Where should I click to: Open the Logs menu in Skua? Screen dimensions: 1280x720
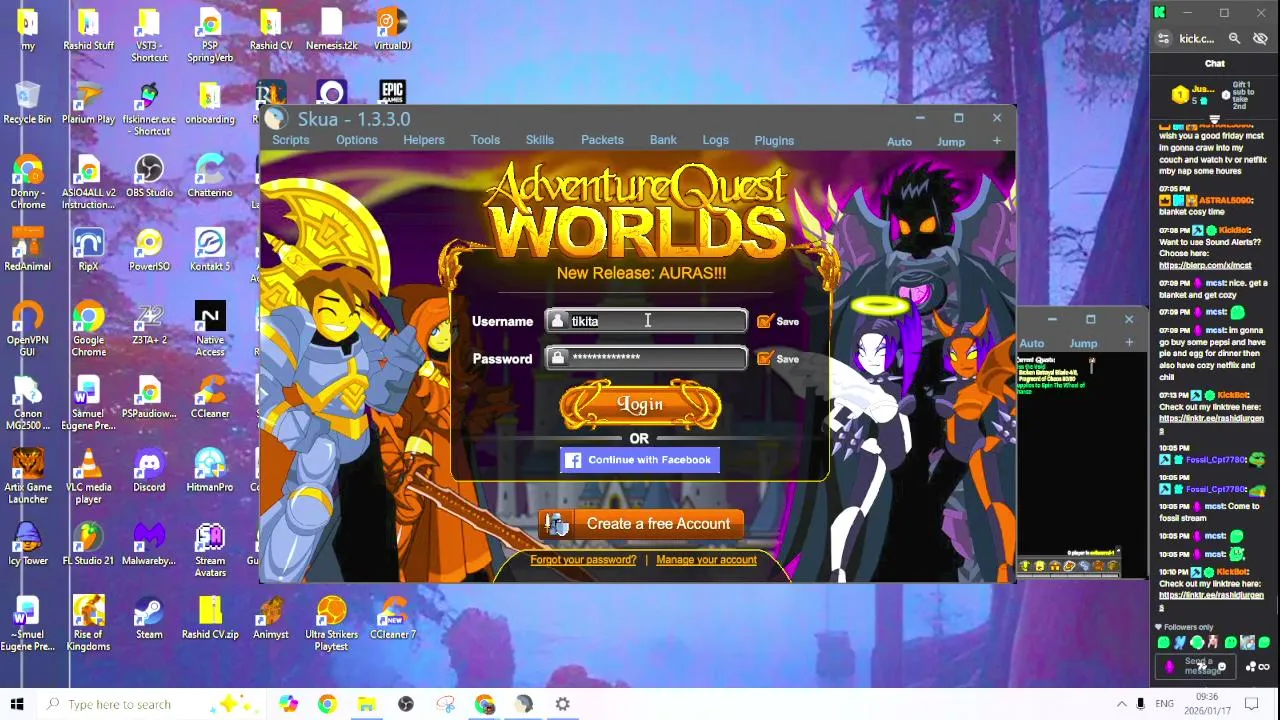715,140
